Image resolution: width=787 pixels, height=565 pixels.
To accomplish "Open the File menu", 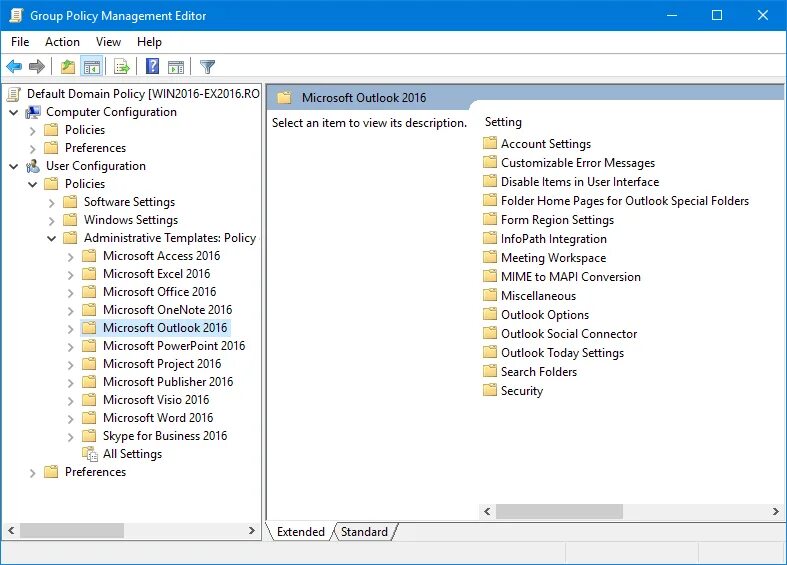I will point(20,42).
